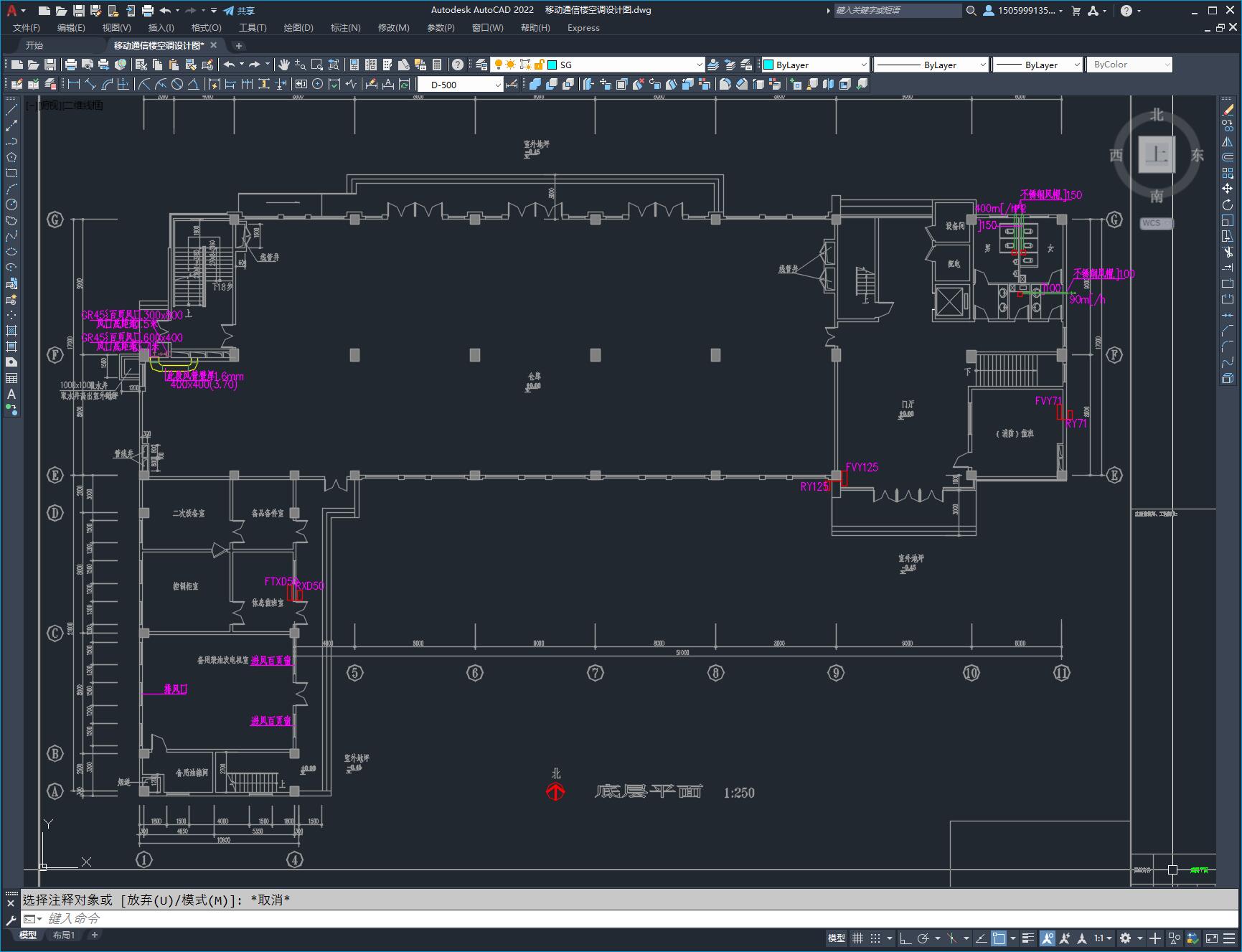The image size is (1242, 952).
Task: Click the Move tool in modify toolbar
Action: [1228, 189]
